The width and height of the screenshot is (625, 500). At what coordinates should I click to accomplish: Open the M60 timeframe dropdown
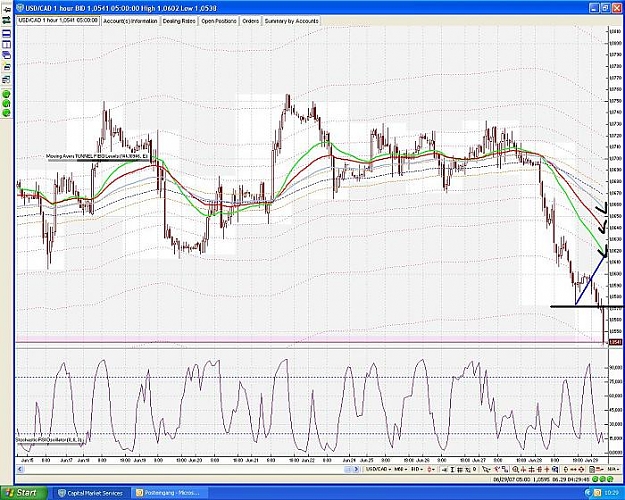400,469
